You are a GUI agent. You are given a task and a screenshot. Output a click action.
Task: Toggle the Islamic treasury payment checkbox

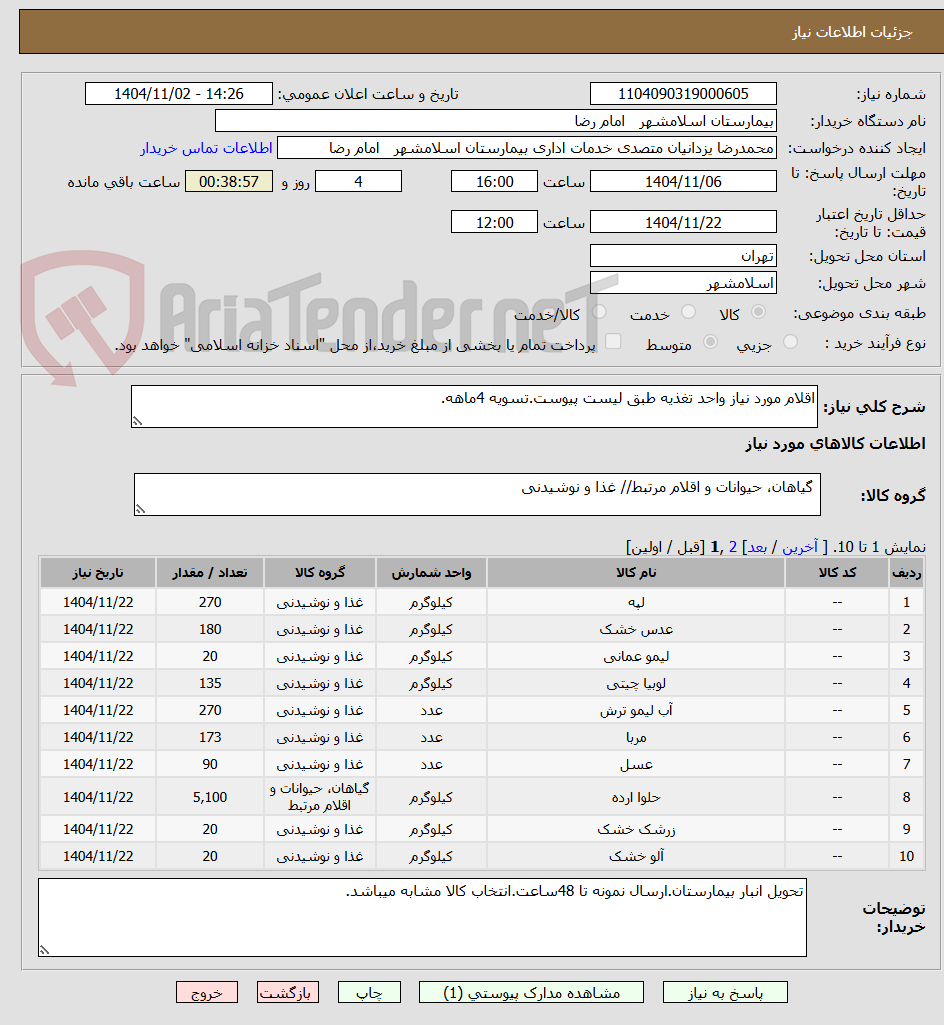click(613, 342)
